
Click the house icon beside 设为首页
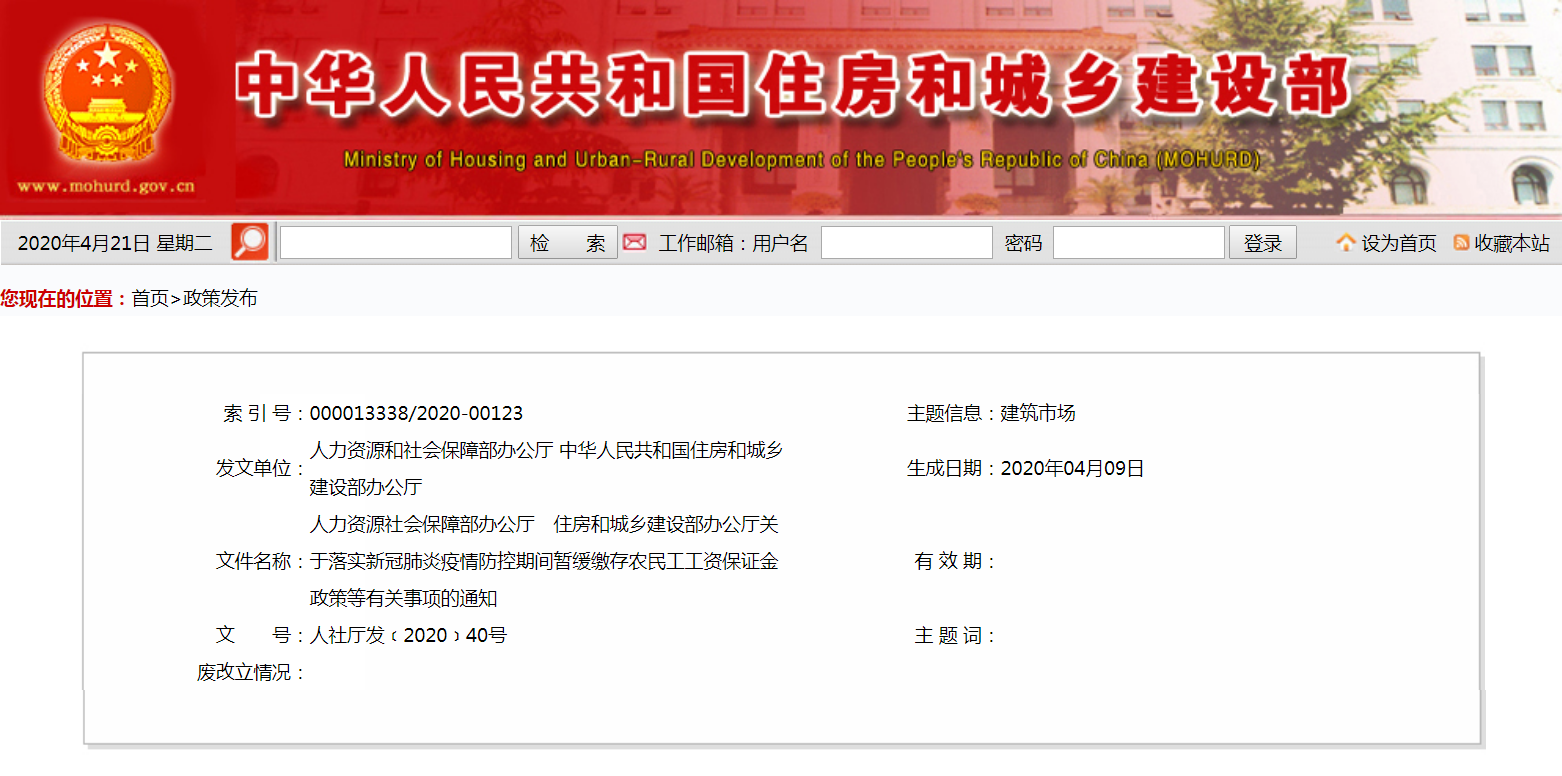[x=1346, y=243]
